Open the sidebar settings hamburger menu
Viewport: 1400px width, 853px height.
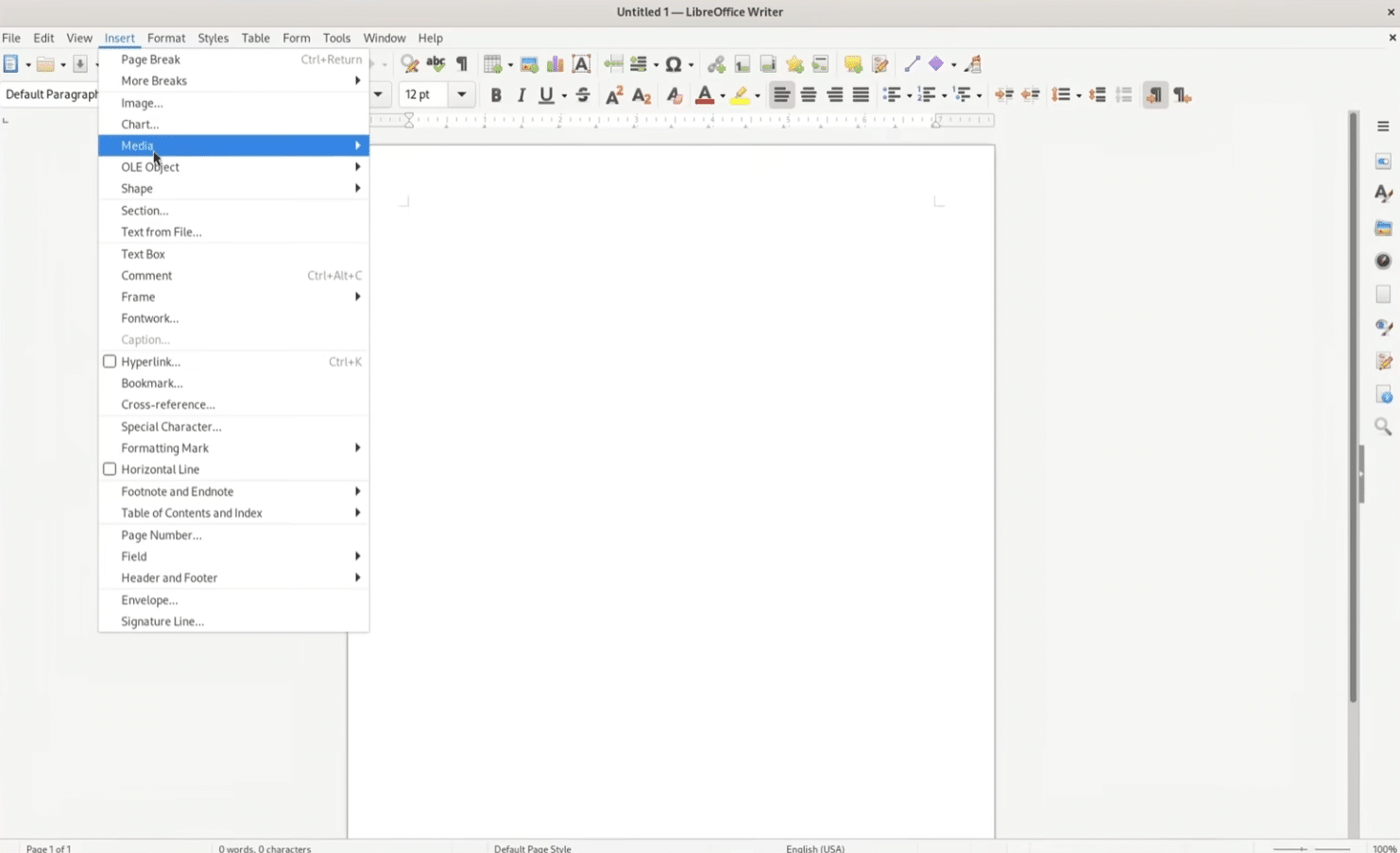pyautogui.click(x=1383, y=127)
